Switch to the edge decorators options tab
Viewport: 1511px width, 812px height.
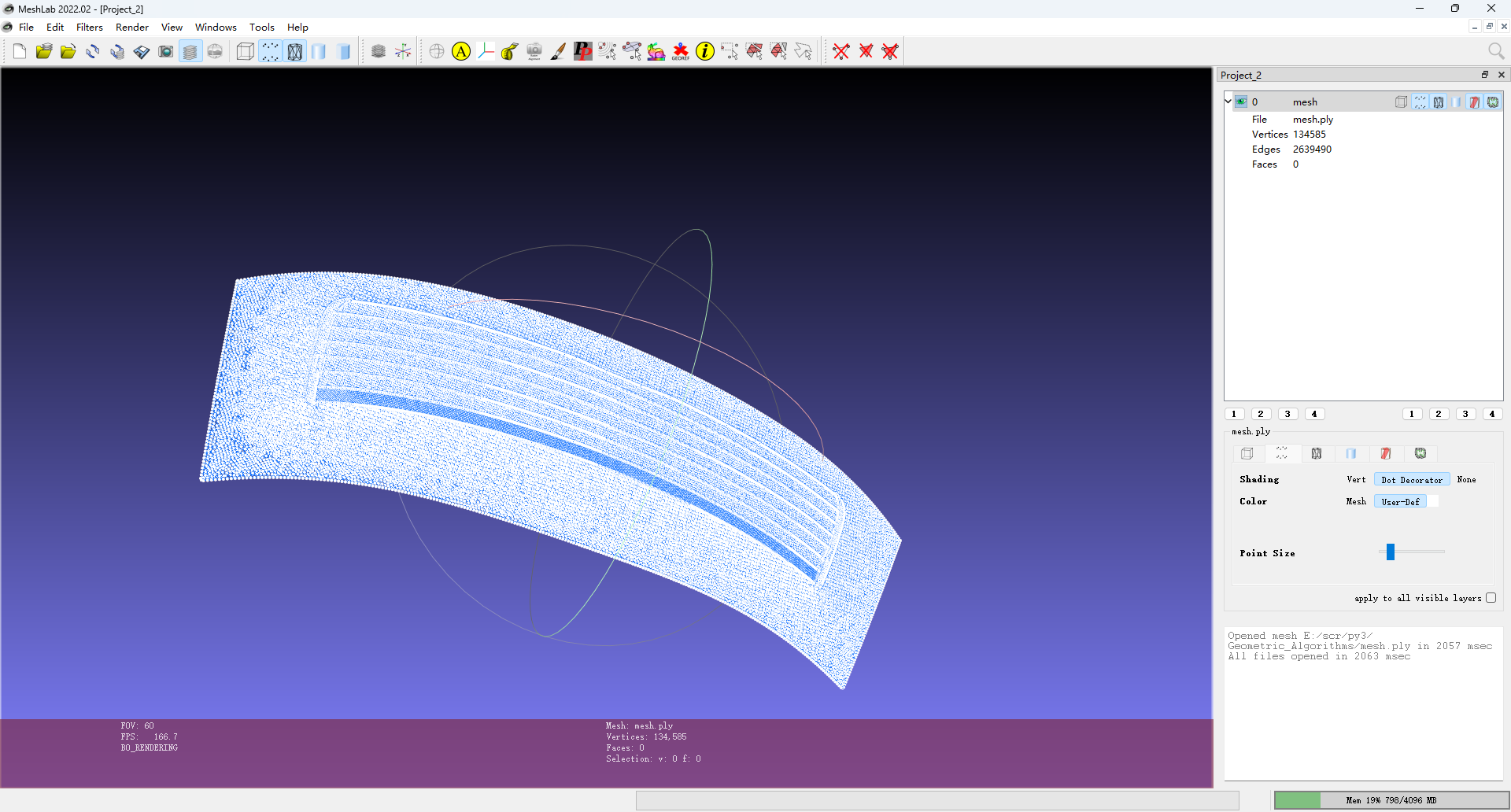[1420, 453]
